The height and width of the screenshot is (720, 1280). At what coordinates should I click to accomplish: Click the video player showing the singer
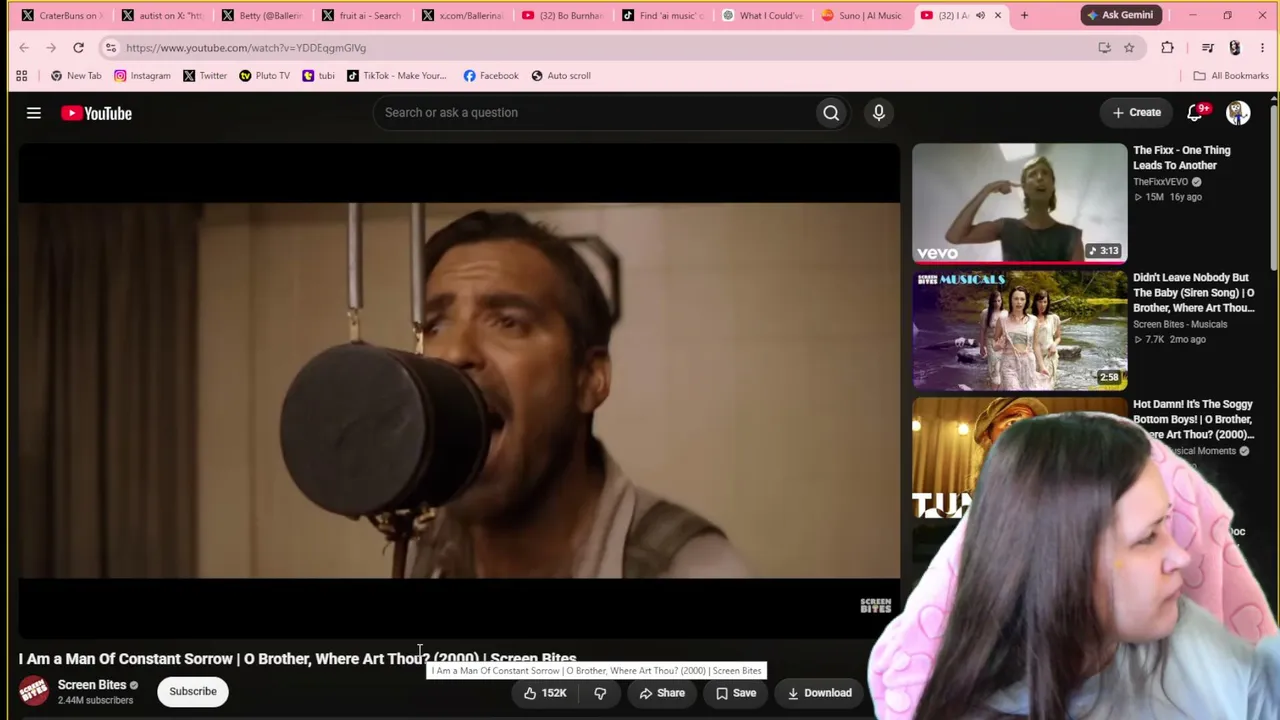(459, 391)
